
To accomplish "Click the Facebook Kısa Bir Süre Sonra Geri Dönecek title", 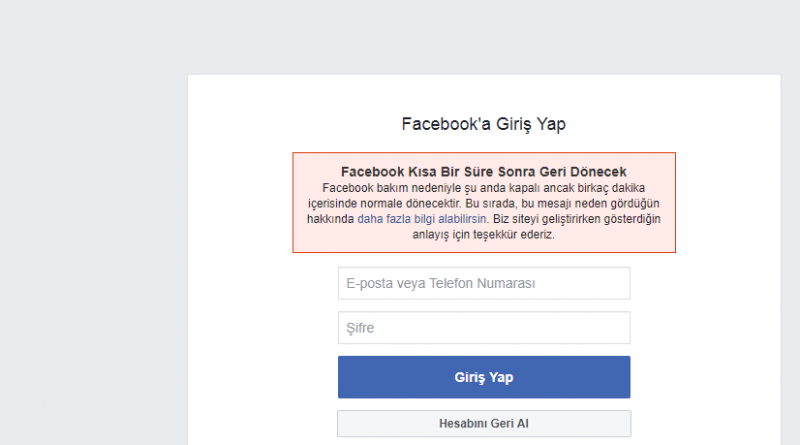I will pyautogui.click(x=484, y=171).
